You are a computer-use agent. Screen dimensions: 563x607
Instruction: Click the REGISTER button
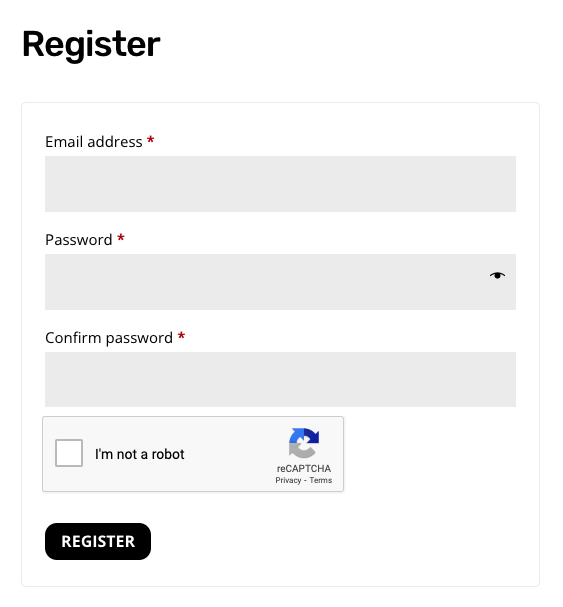click(98, 541)
